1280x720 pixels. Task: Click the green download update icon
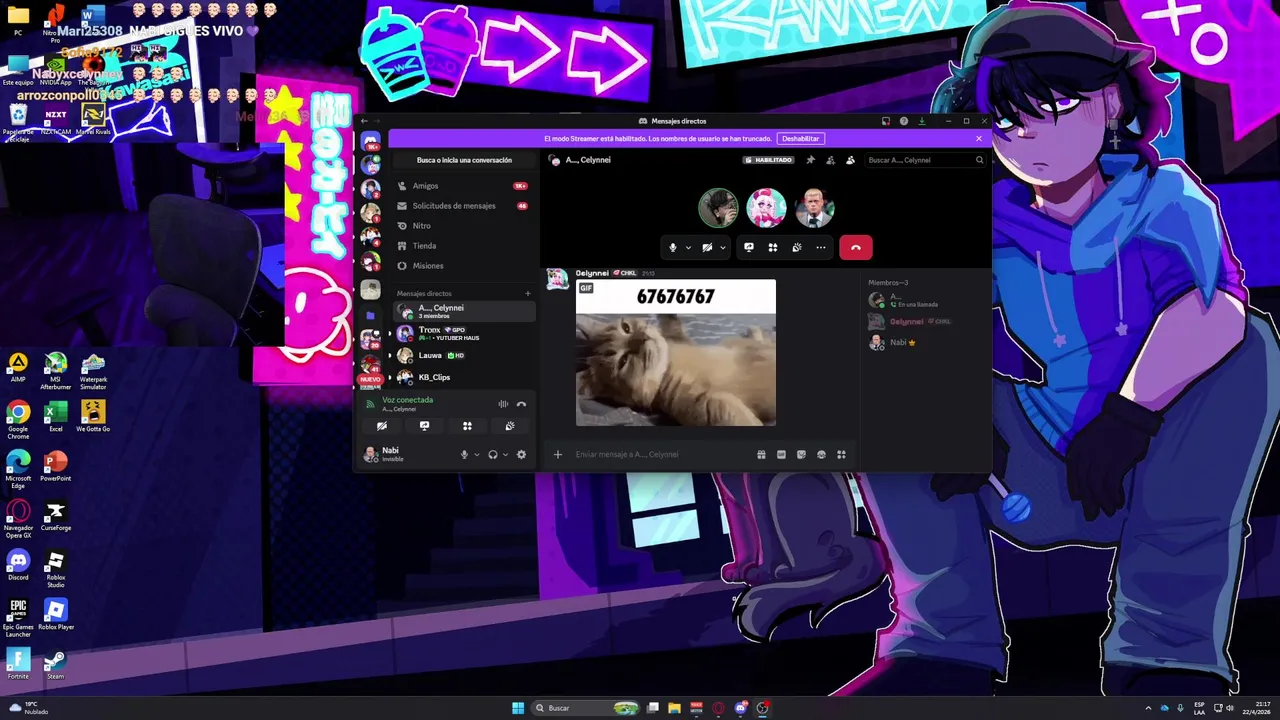[x=921, y=121]
